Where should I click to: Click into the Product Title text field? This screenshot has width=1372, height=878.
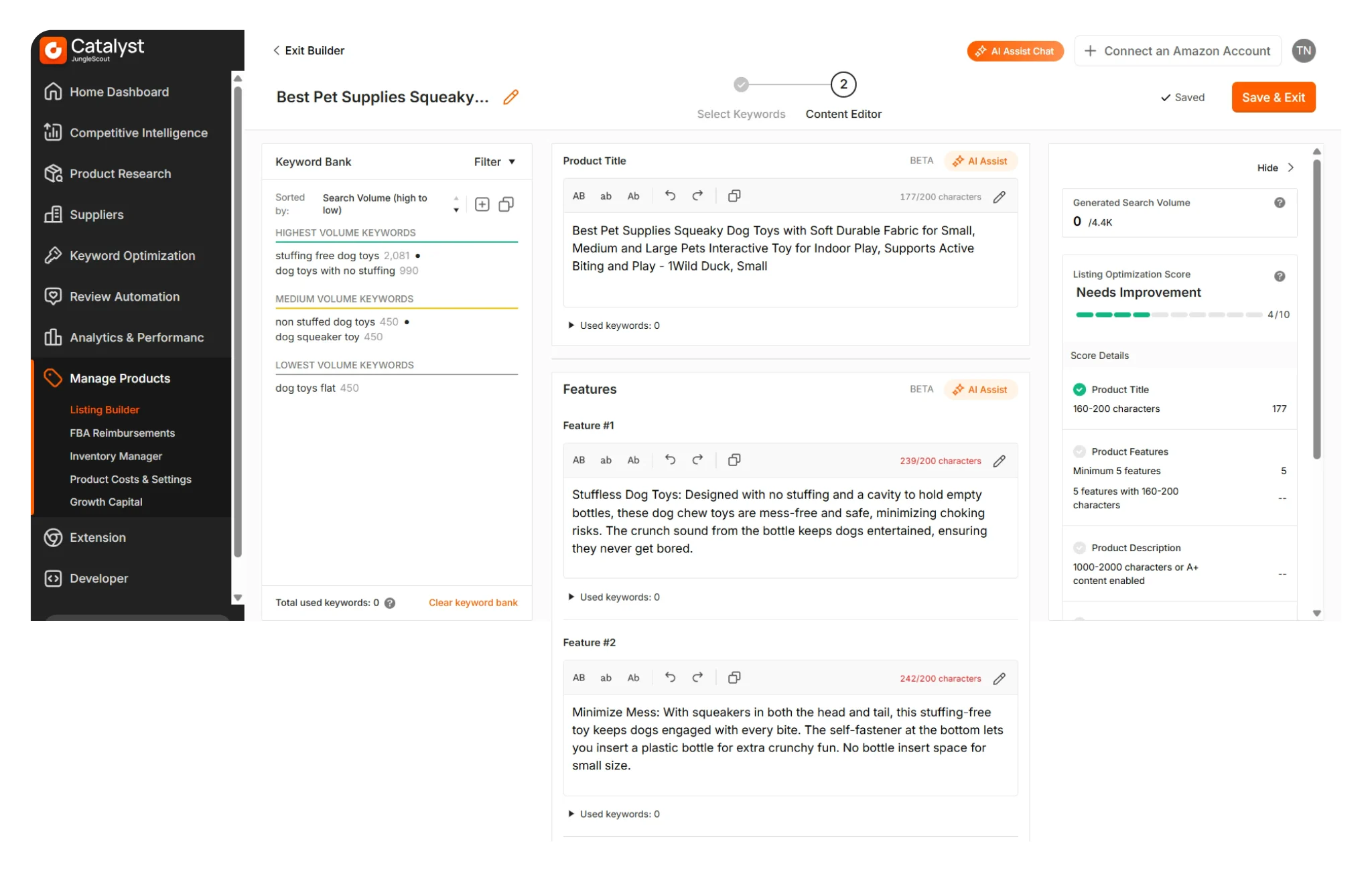tap(791, 260)
